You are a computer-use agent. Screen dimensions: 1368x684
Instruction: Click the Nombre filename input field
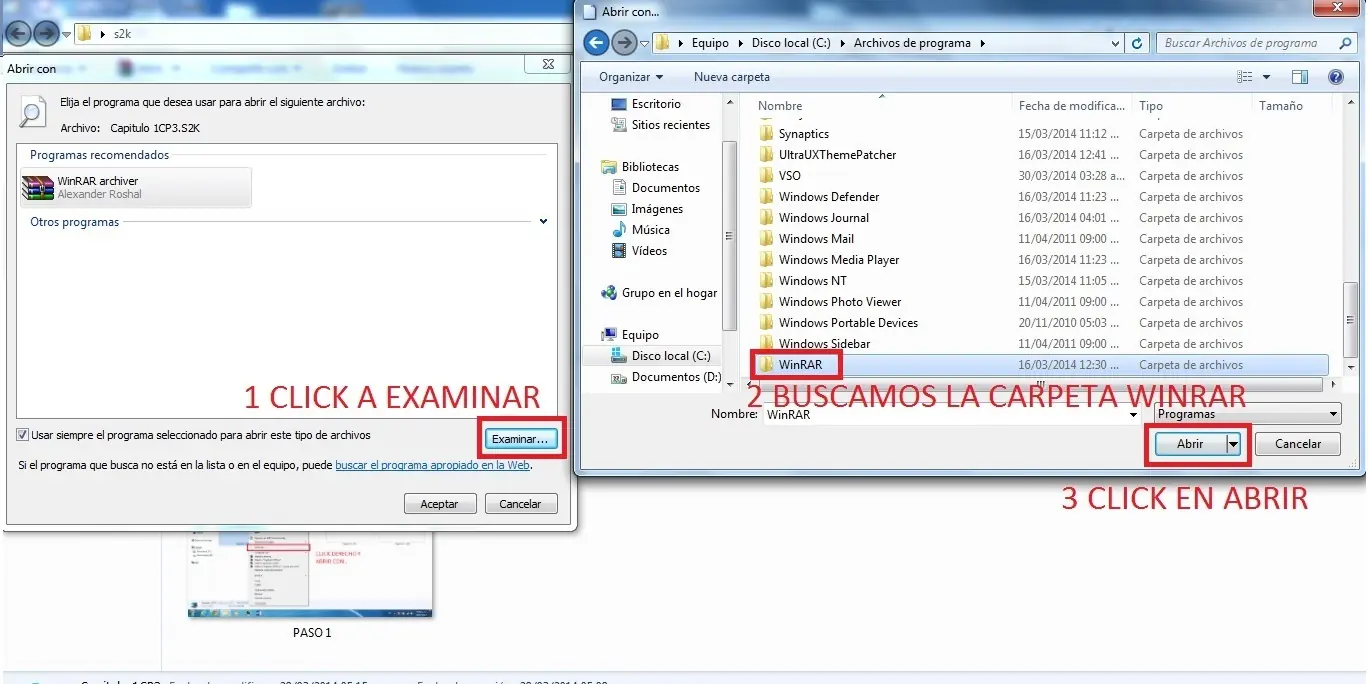click(945, 414)
